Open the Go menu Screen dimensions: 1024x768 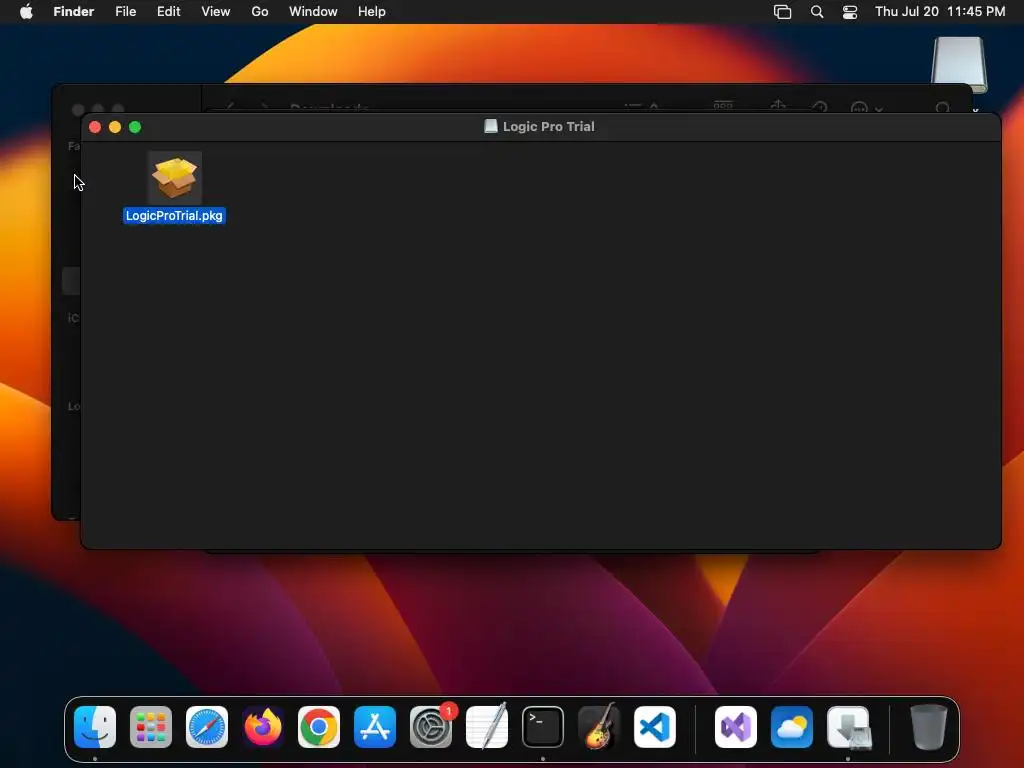click(260, 12)
